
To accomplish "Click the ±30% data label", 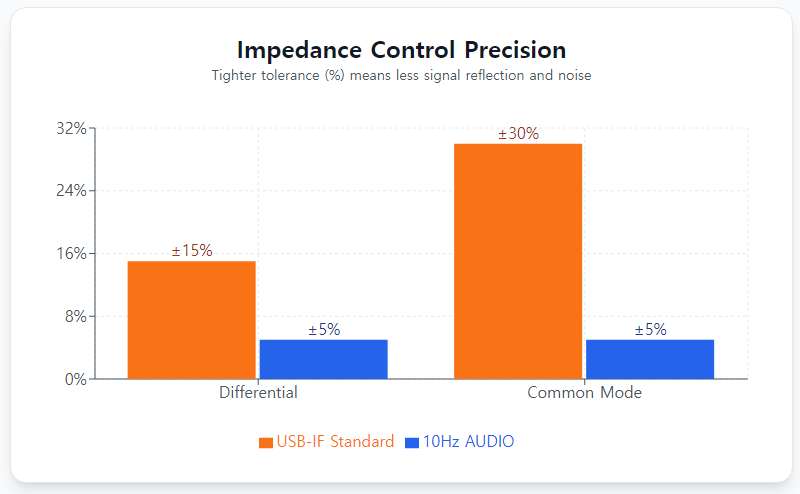I will [x=518, y=133].
